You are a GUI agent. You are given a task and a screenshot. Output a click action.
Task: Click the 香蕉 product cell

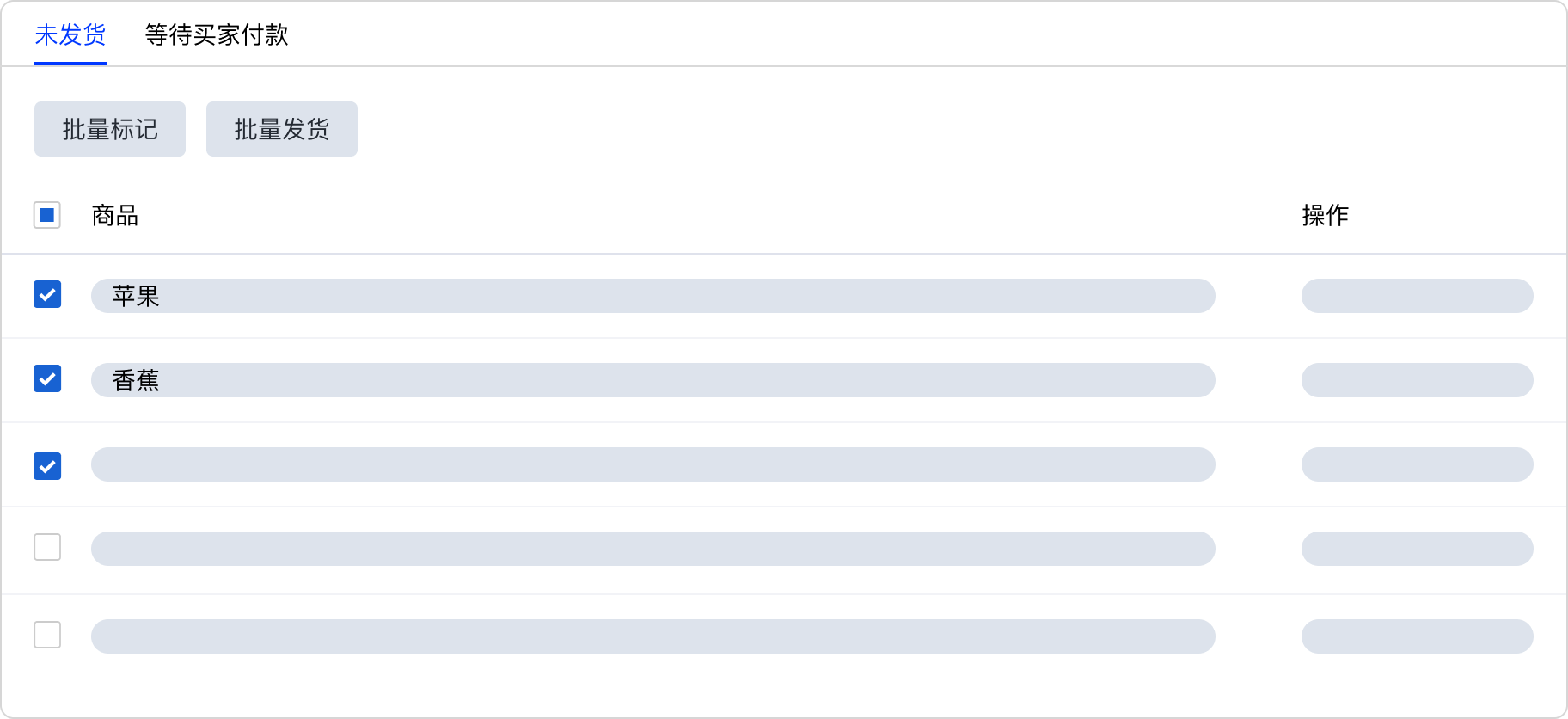653,380
